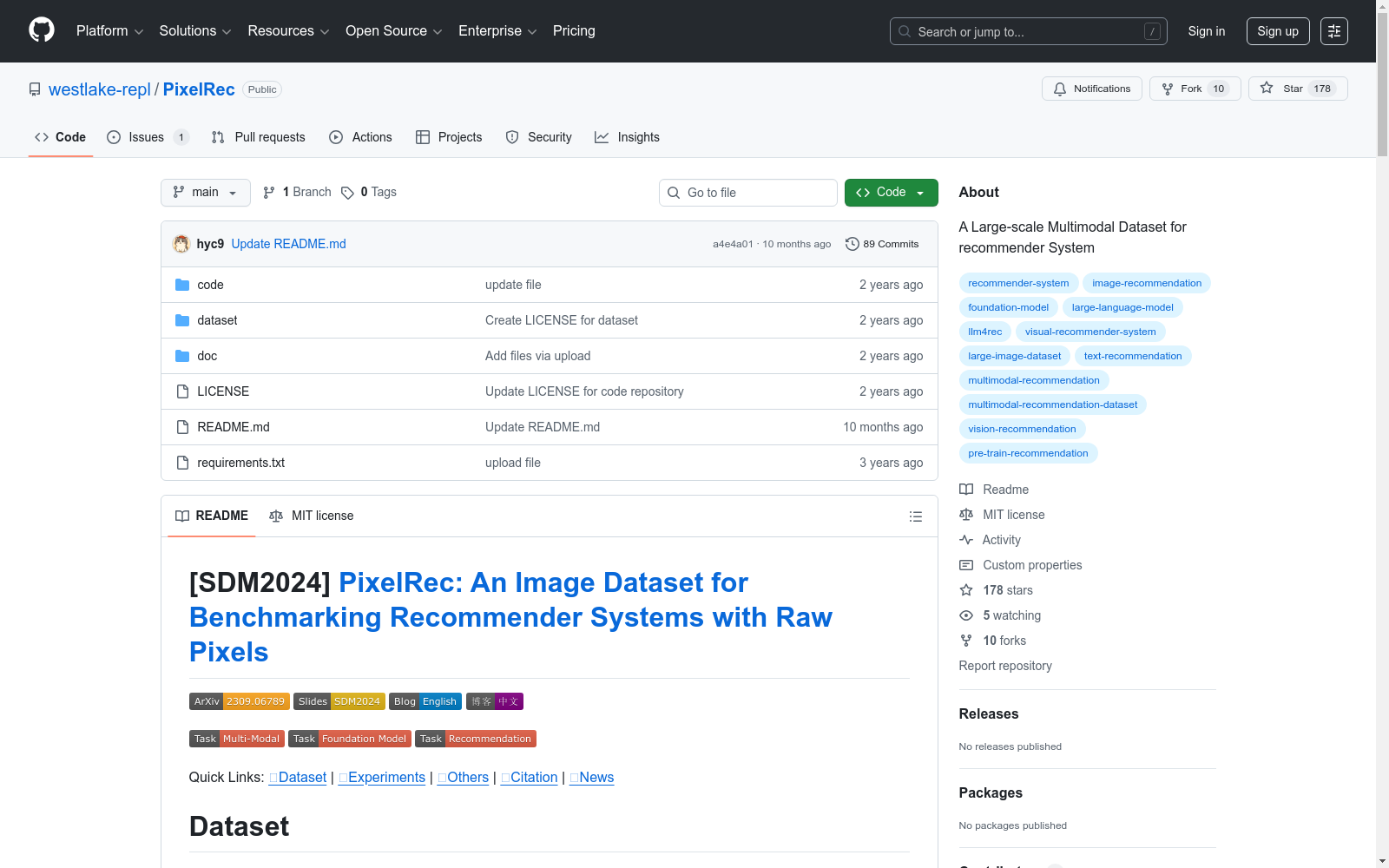Click the Notifications bell button
Screen dimensions: 1389x868
1092,89
